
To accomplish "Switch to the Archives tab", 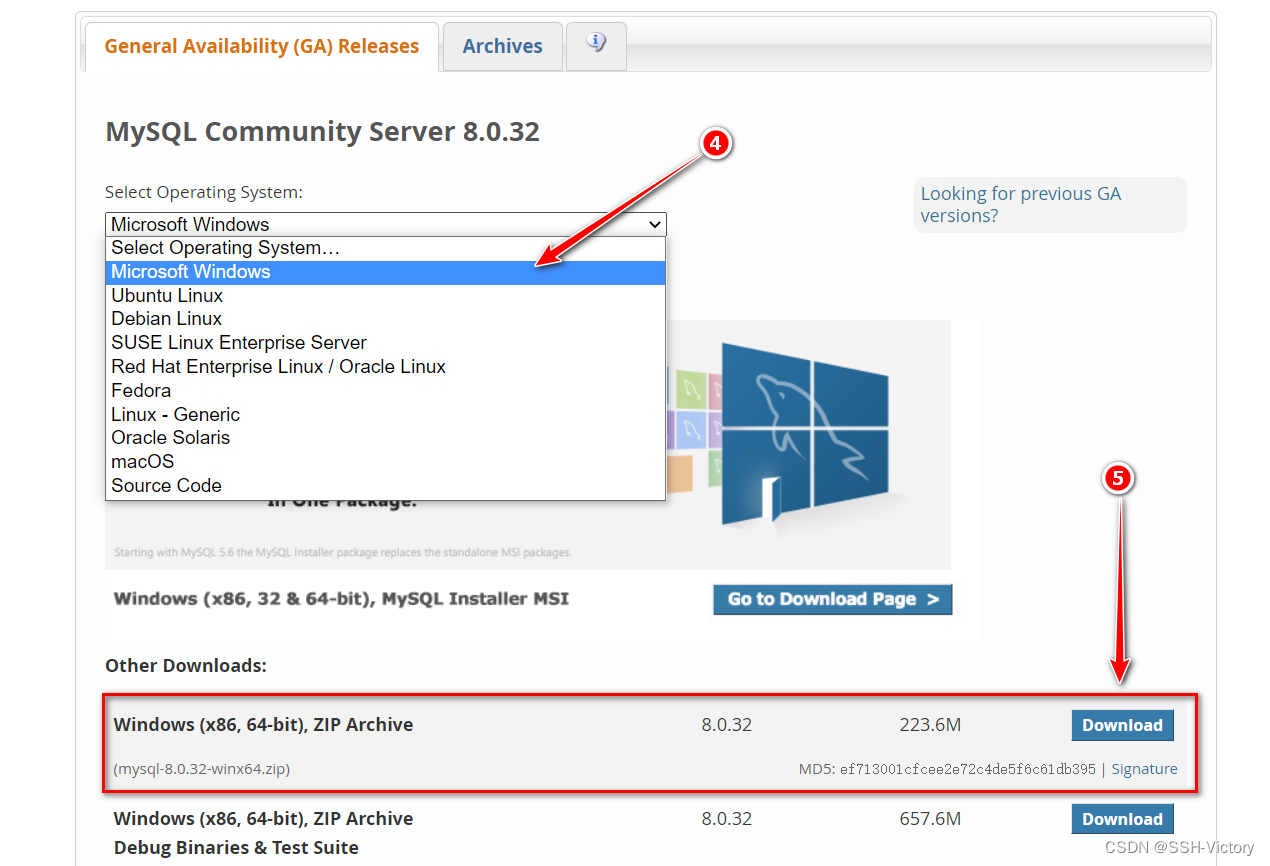I will coord(502,46).
